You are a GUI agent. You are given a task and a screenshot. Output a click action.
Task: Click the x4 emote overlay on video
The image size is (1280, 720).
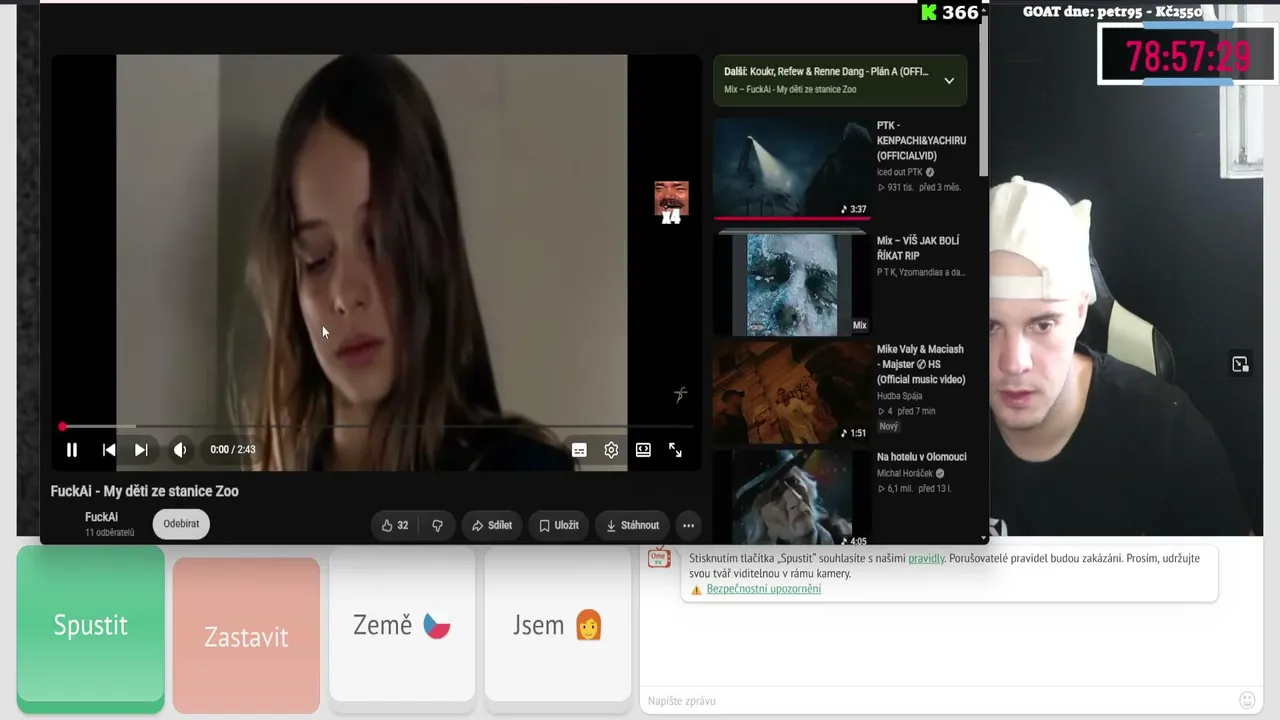671,203
